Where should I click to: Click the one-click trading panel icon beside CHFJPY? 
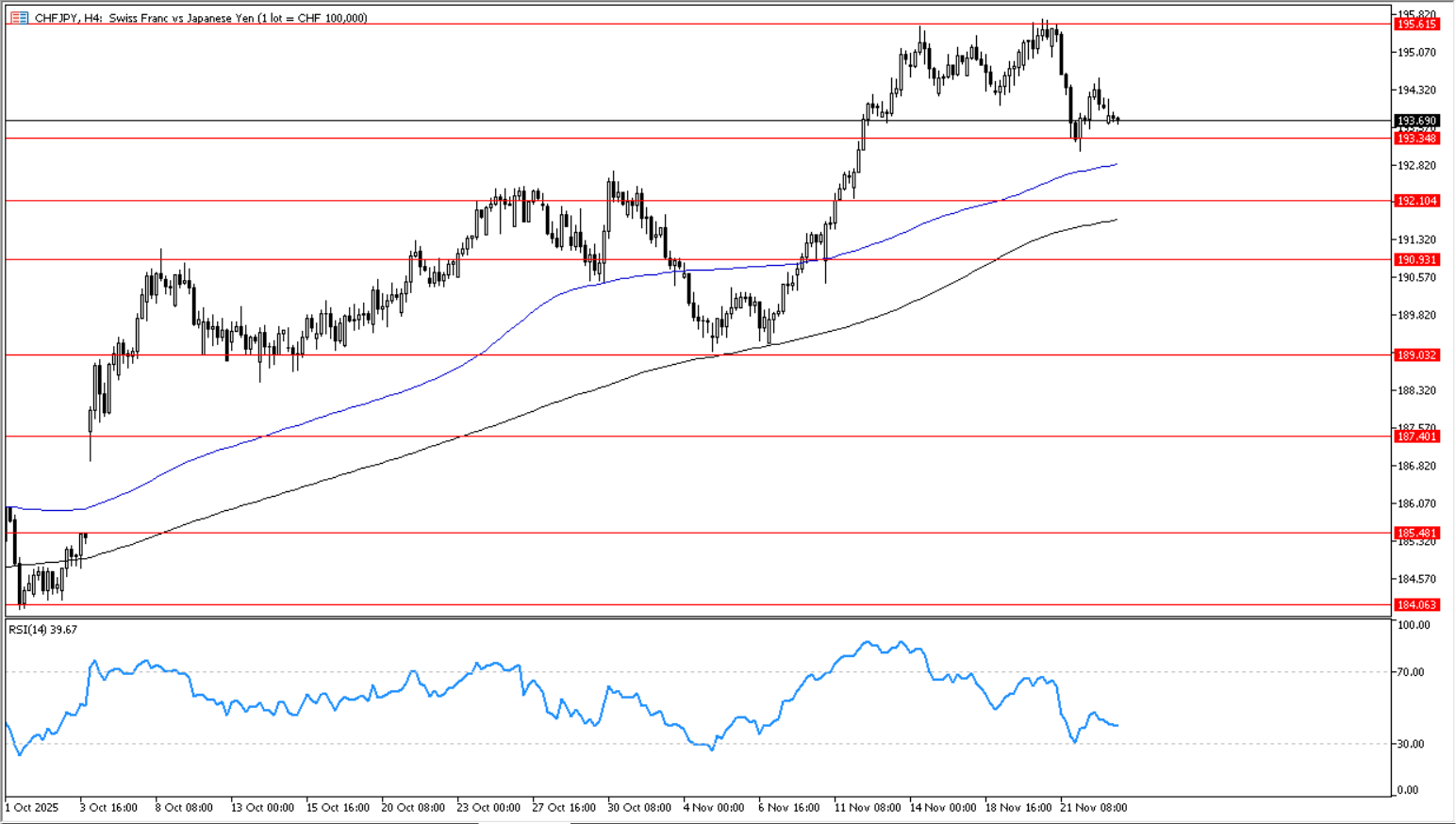pyautogui.click(x=19, y=18)
